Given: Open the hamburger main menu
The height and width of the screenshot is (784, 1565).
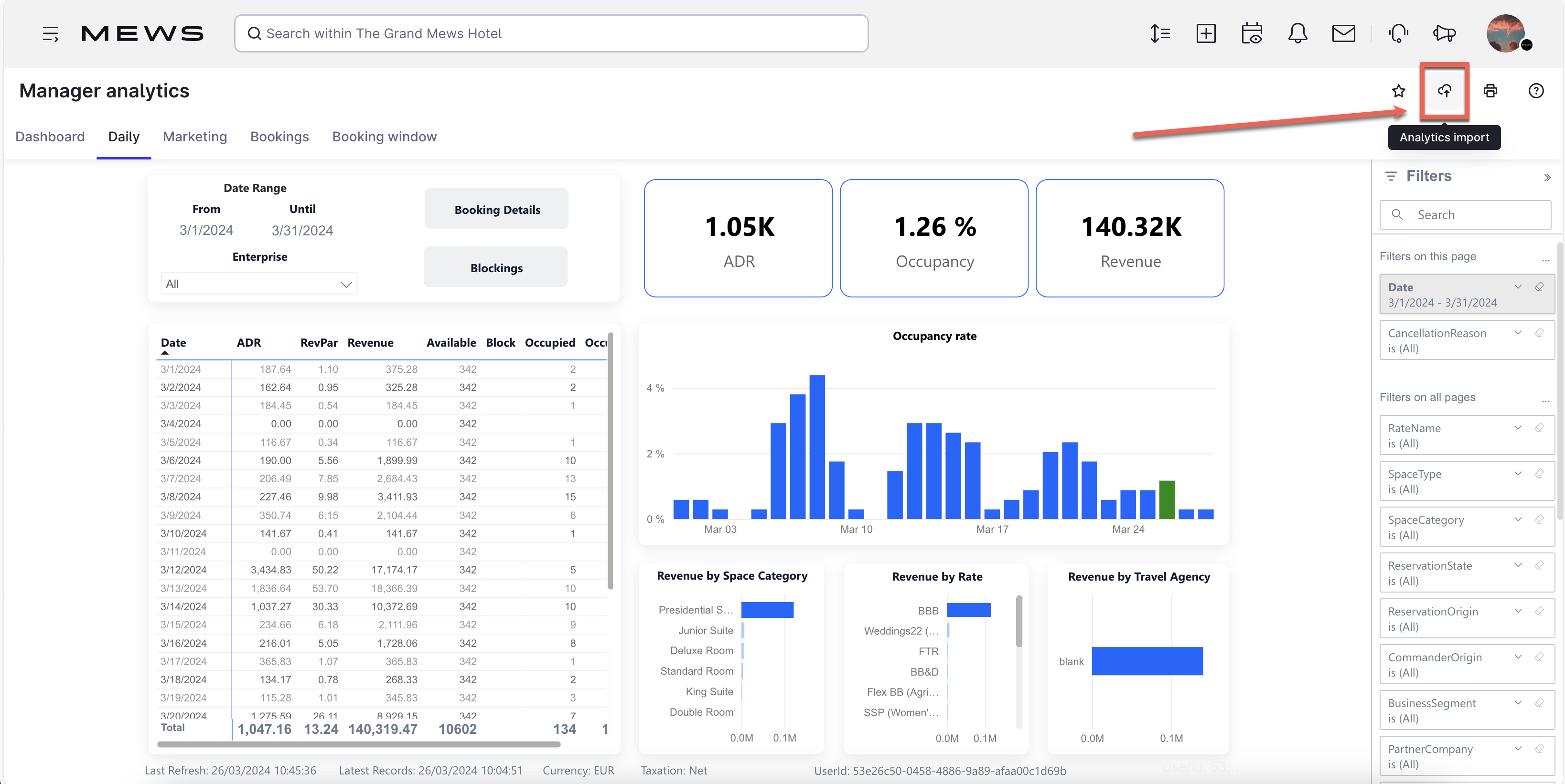Looking at the screenshot, I should pyautogui.click(x=51, y=33).
